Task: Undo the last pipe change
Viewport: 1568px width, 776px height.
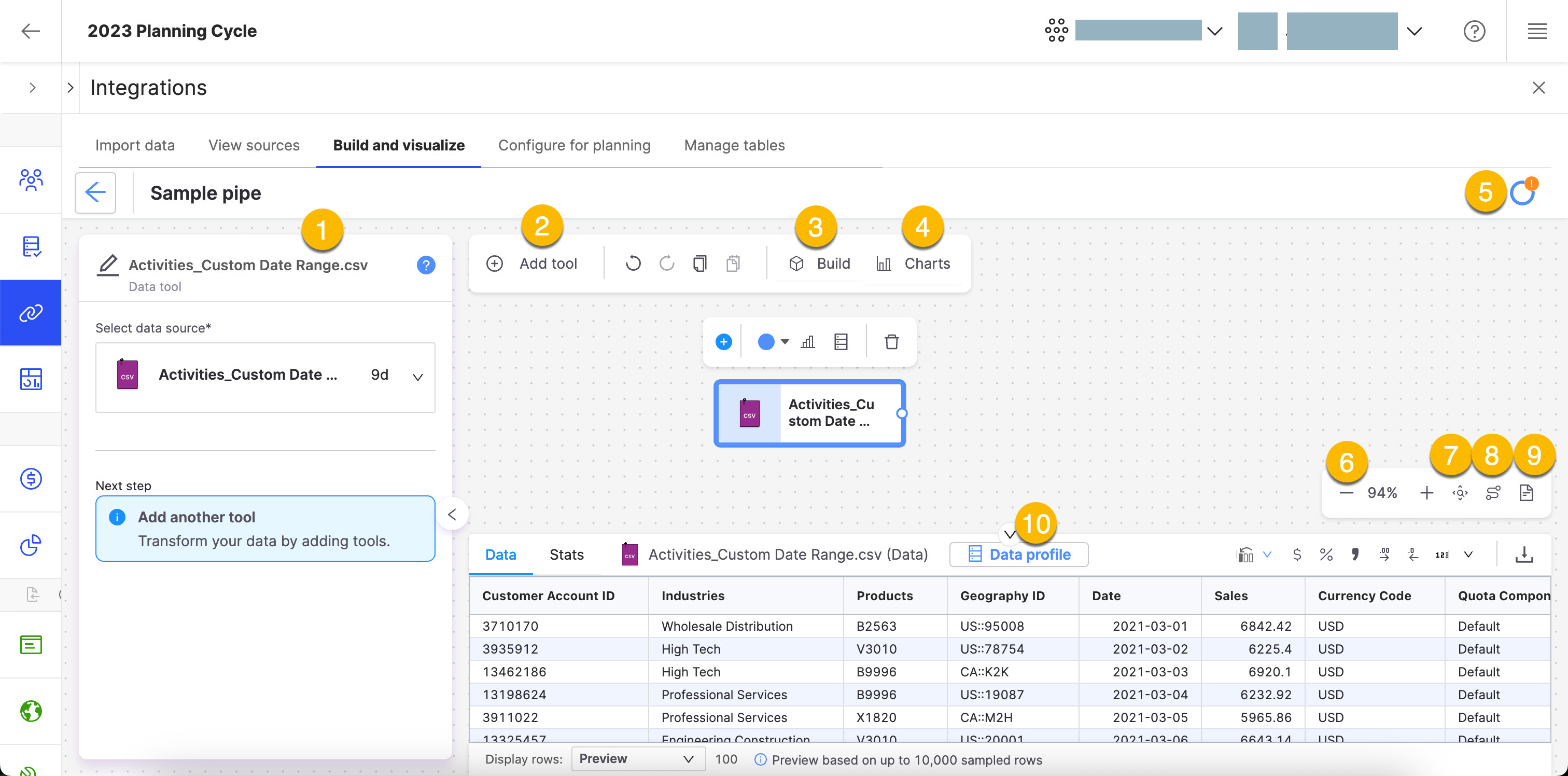Action: point(633,264)
